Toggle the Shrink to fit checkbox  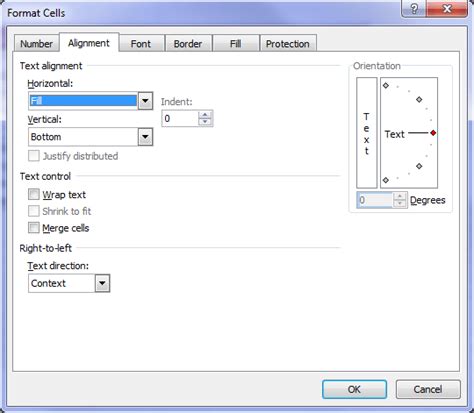tap(34, 211)
